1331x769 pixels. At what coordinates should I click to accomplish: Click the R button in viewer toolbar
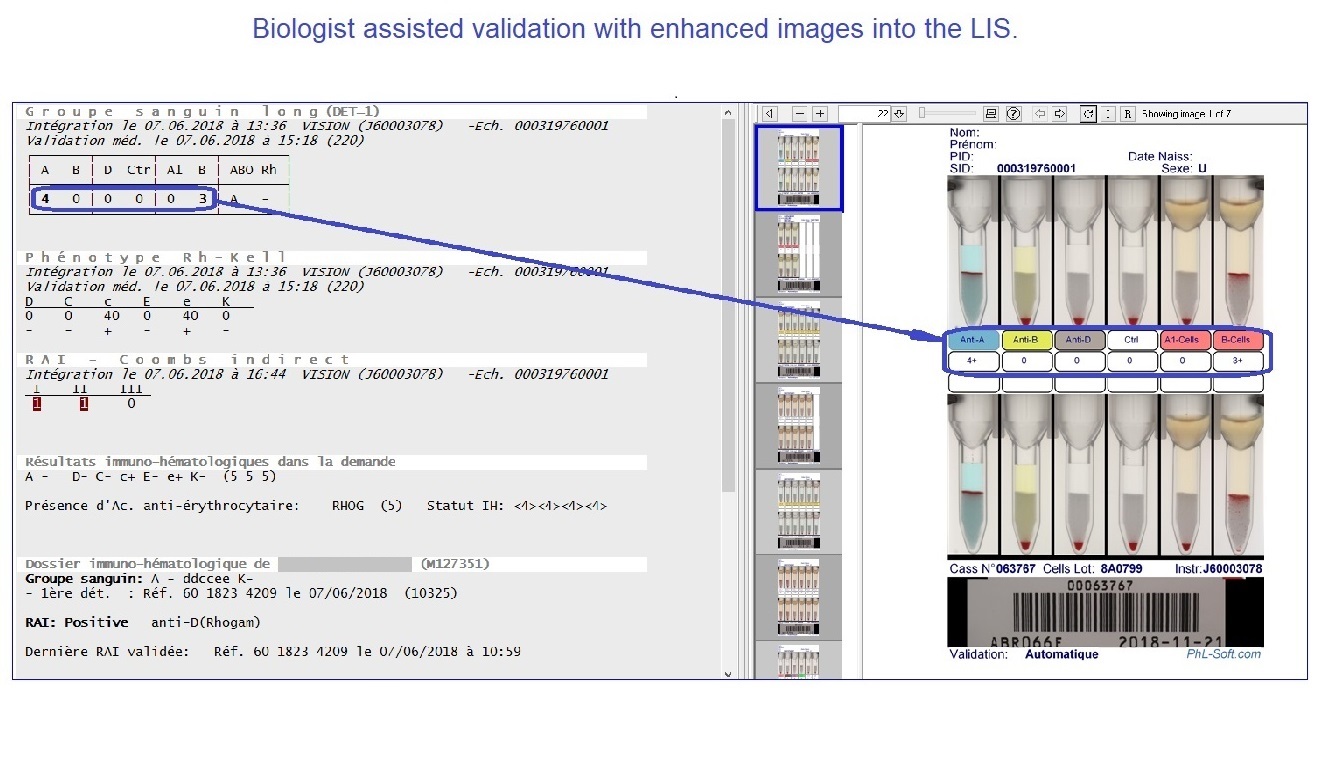1127,114
